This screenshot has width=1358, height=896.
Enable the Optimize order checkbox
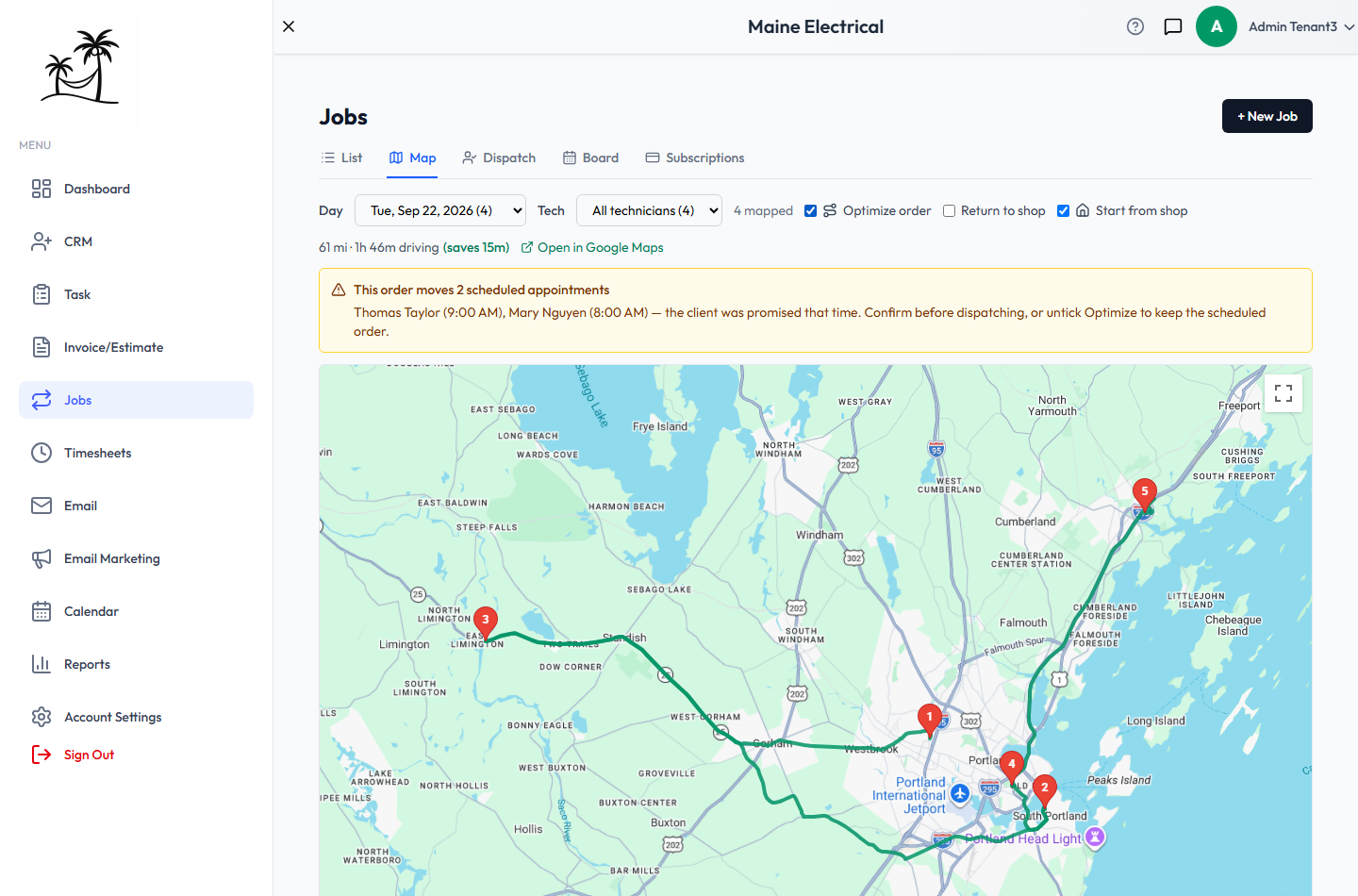tap(810, 210)
